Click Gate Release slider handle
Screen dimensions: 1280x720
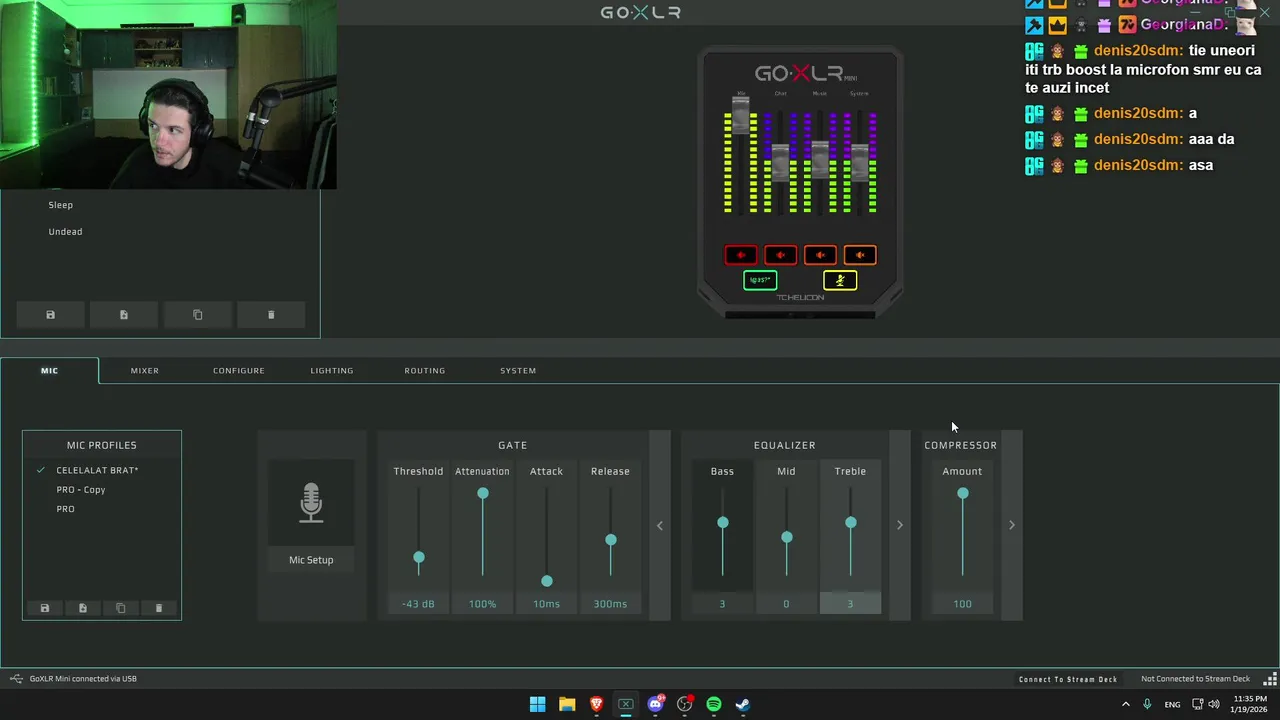[x=611, y=540]
